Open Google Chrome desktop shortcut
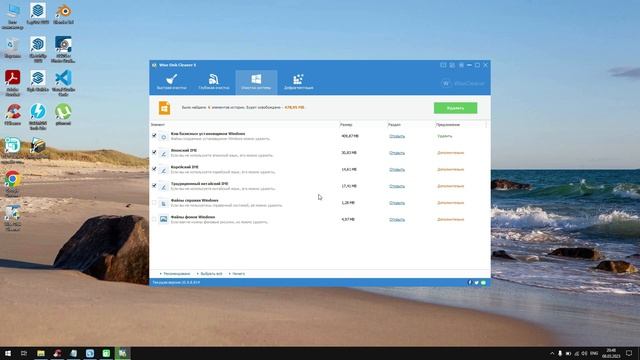Image resolution: width=640 pixels, height=360 pixels. [x=13, y=184]
